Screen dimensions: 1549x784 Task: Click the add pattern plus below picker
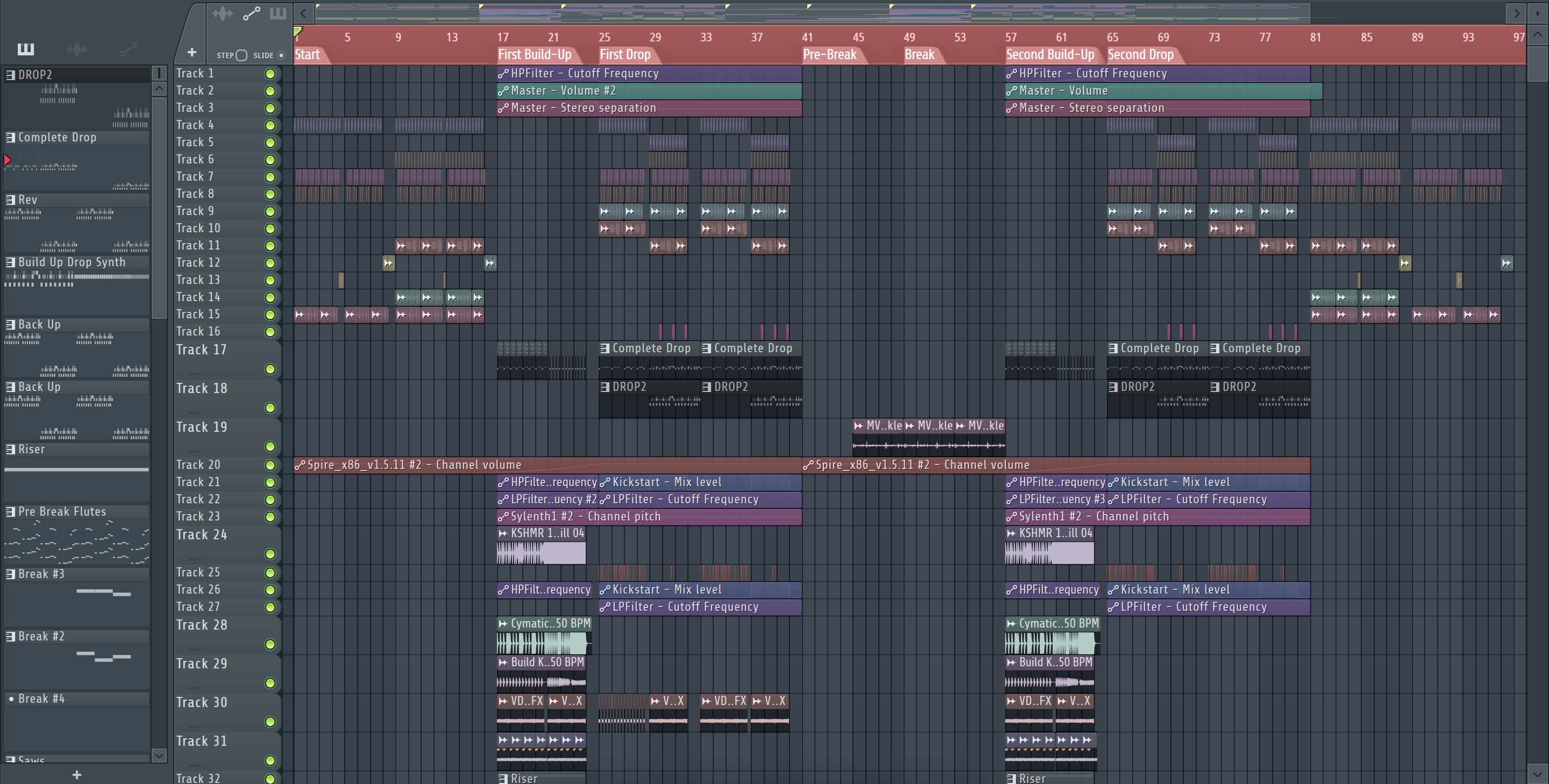pos(76,775)
